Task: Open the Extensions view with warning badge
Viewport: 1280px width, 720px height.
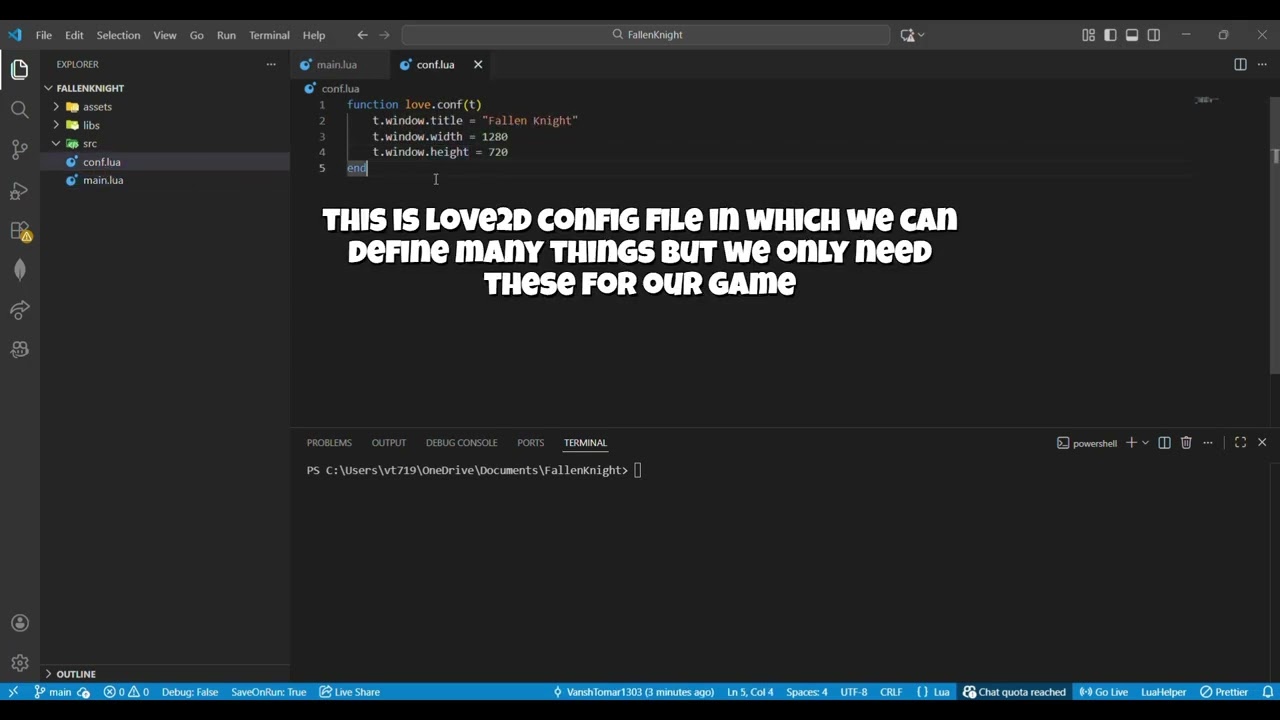Action: 20,231
